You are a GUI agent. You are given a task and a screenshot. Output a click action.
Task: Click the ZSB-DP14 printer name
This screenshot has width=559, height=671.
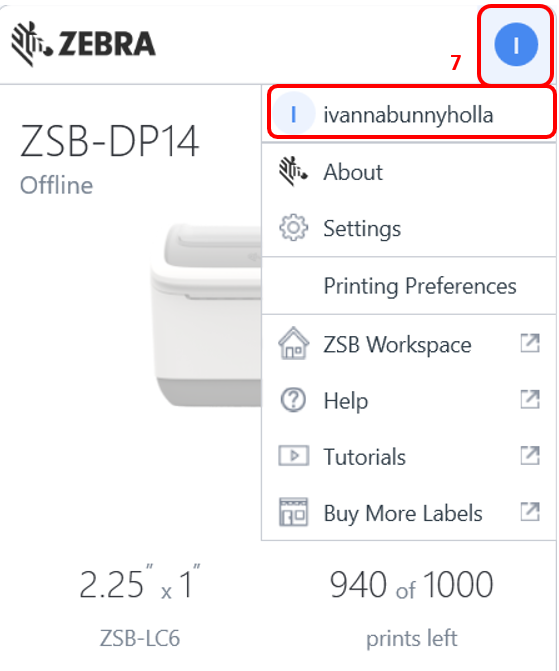tap(110, 141)
